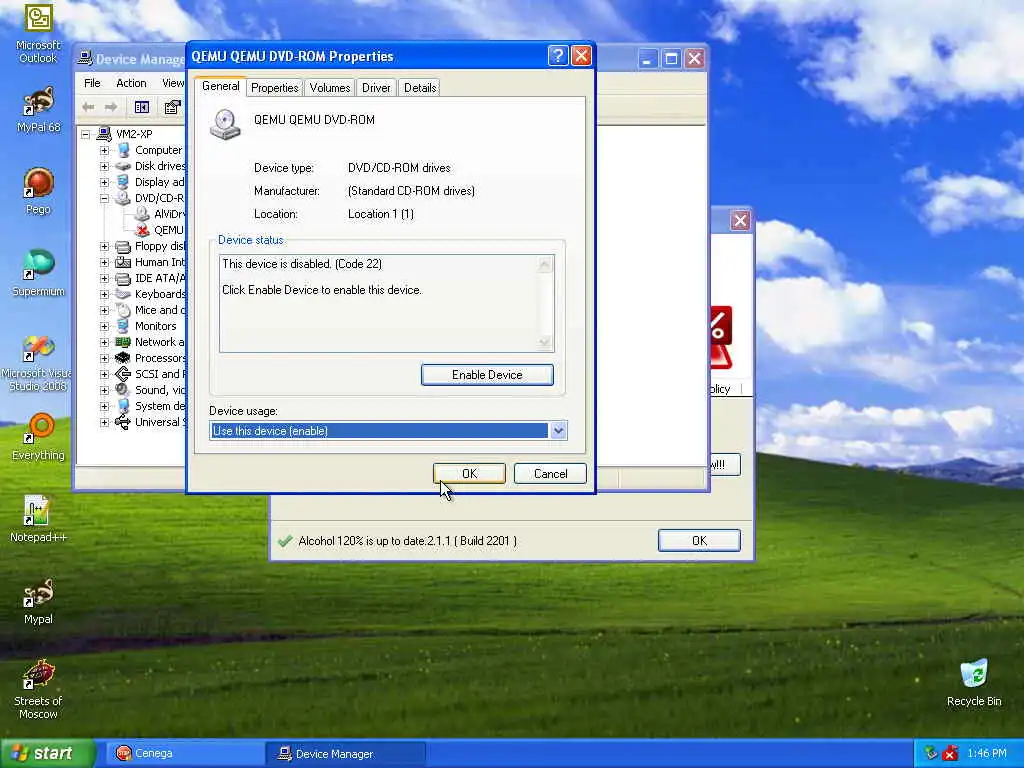1024x768 pixels.
Task: Select the Mice and other devices item
Action: coord(160,310)
